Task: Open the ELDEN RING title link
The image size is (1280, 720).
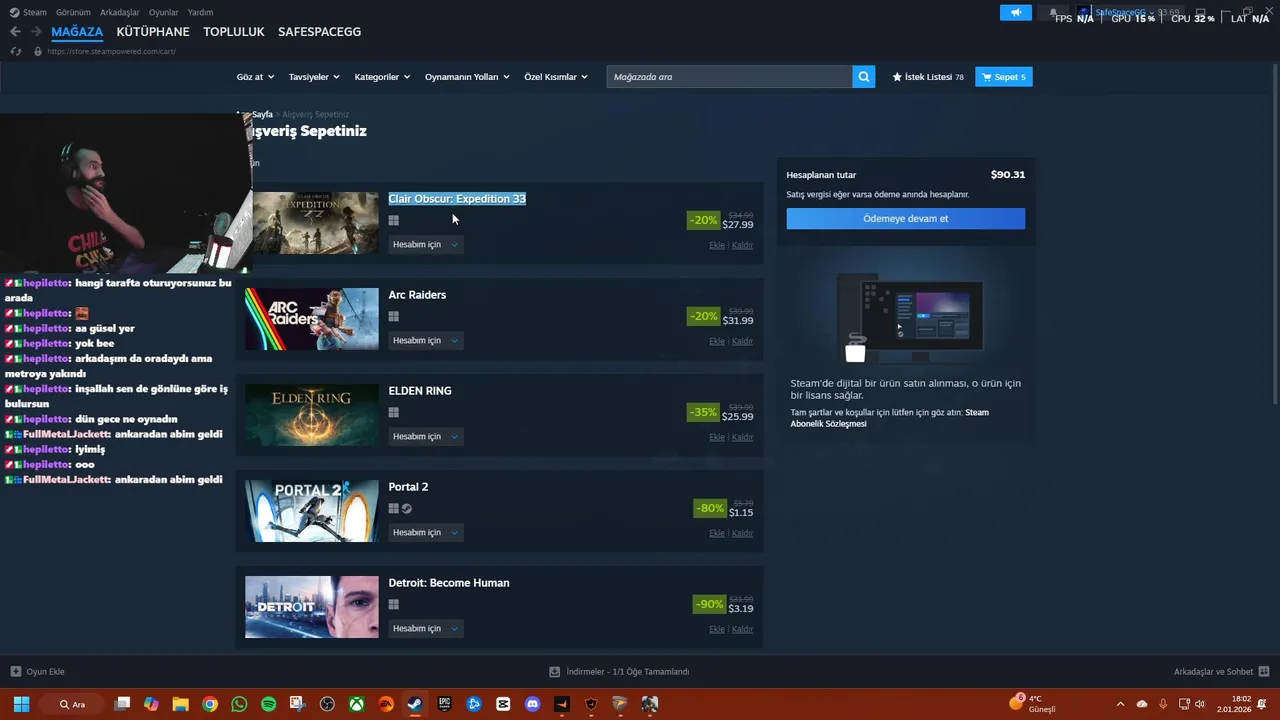Action: [420, 391]
